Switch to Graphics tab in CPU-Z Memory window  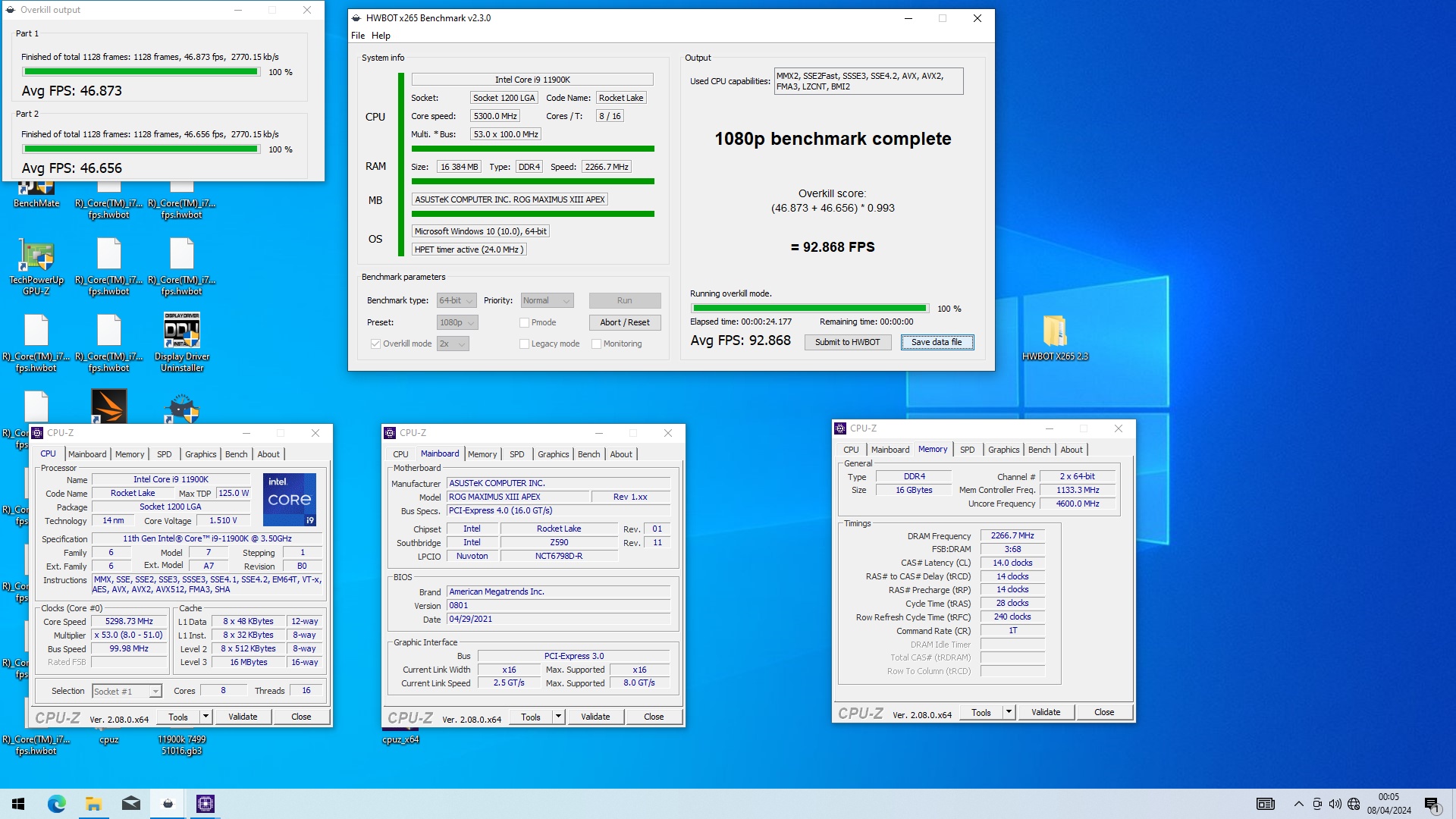pyautogui.click(x=1004, y=450)
